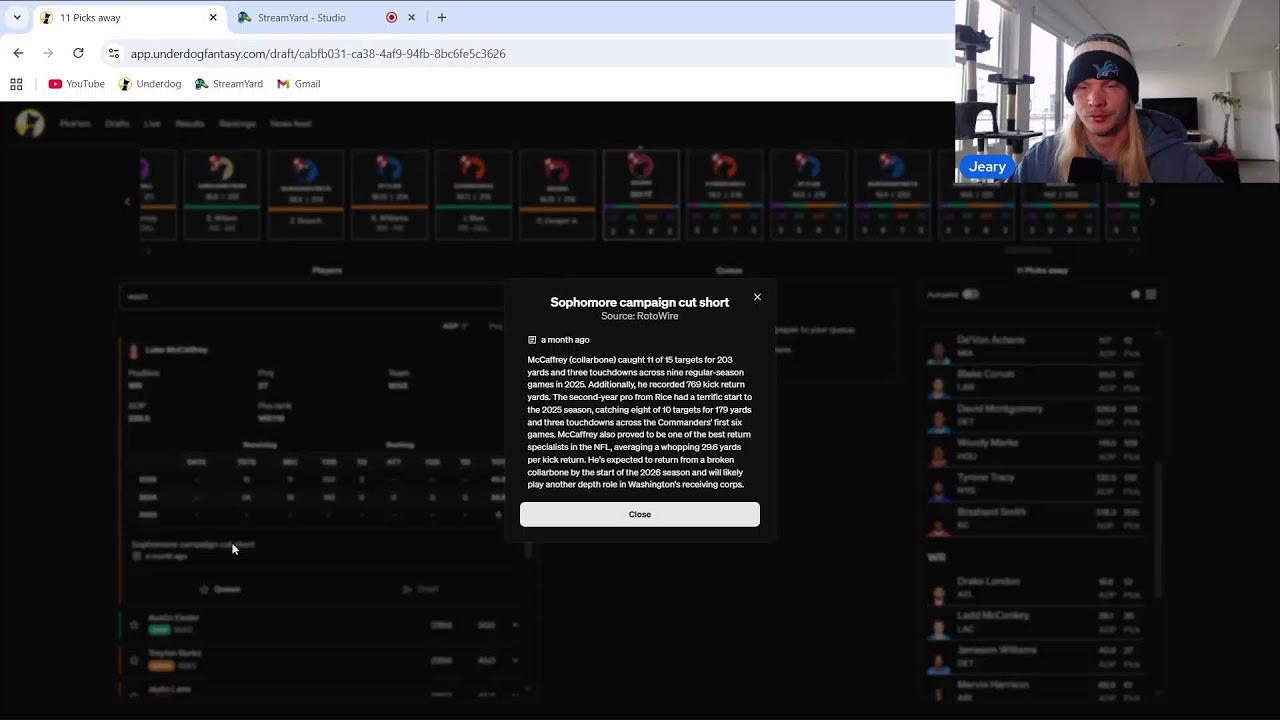Star Treylon Burks to queue him
This screenshot has height=720, width=1280.
pyautogui.click(x=134, y=660)
